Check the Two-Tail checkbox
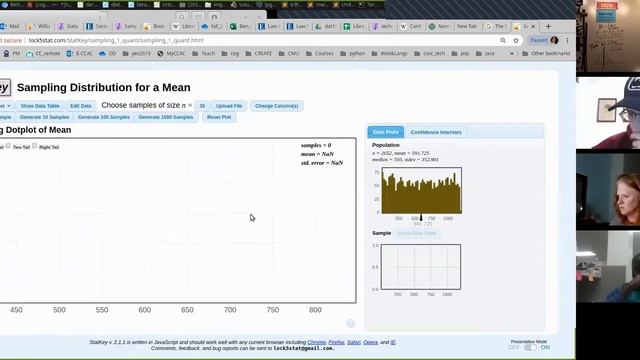Screen dimensions: 640x360 coord(8,146)
